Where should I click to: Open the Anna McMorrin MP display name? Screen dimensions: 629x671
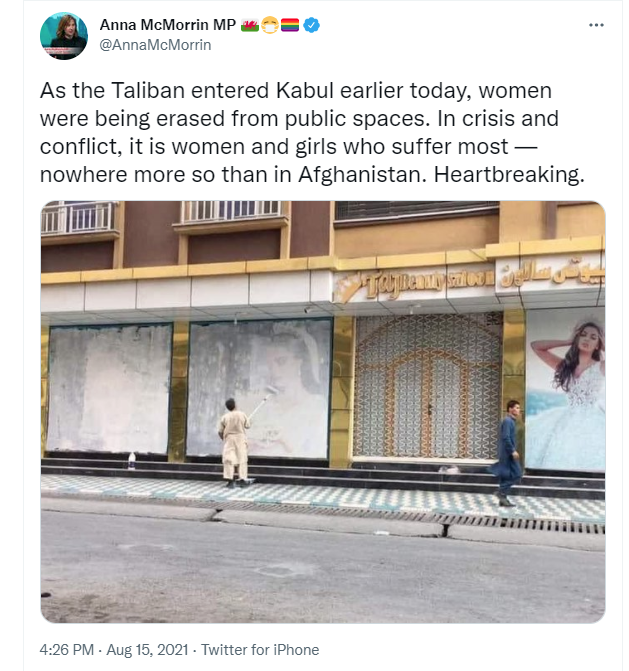pos(167,25)
